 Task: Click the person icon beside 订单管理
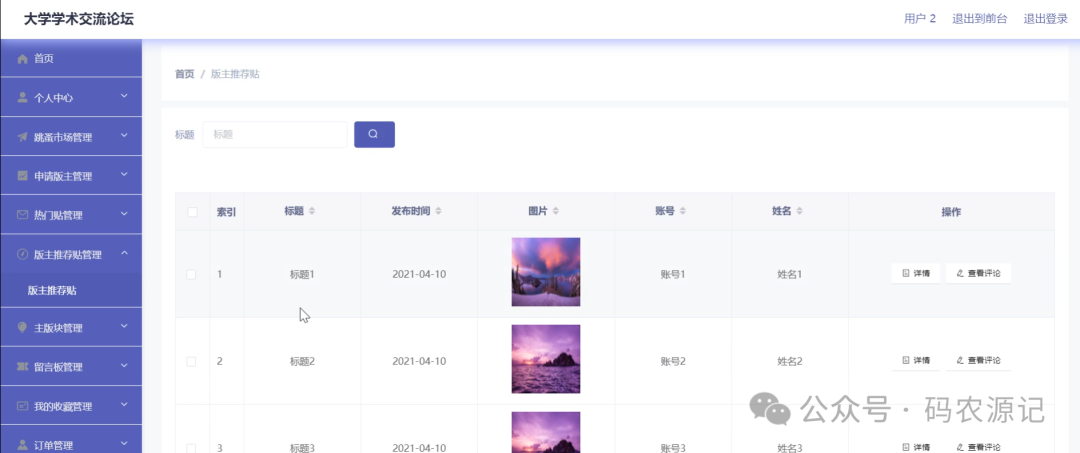pos(22,445)
